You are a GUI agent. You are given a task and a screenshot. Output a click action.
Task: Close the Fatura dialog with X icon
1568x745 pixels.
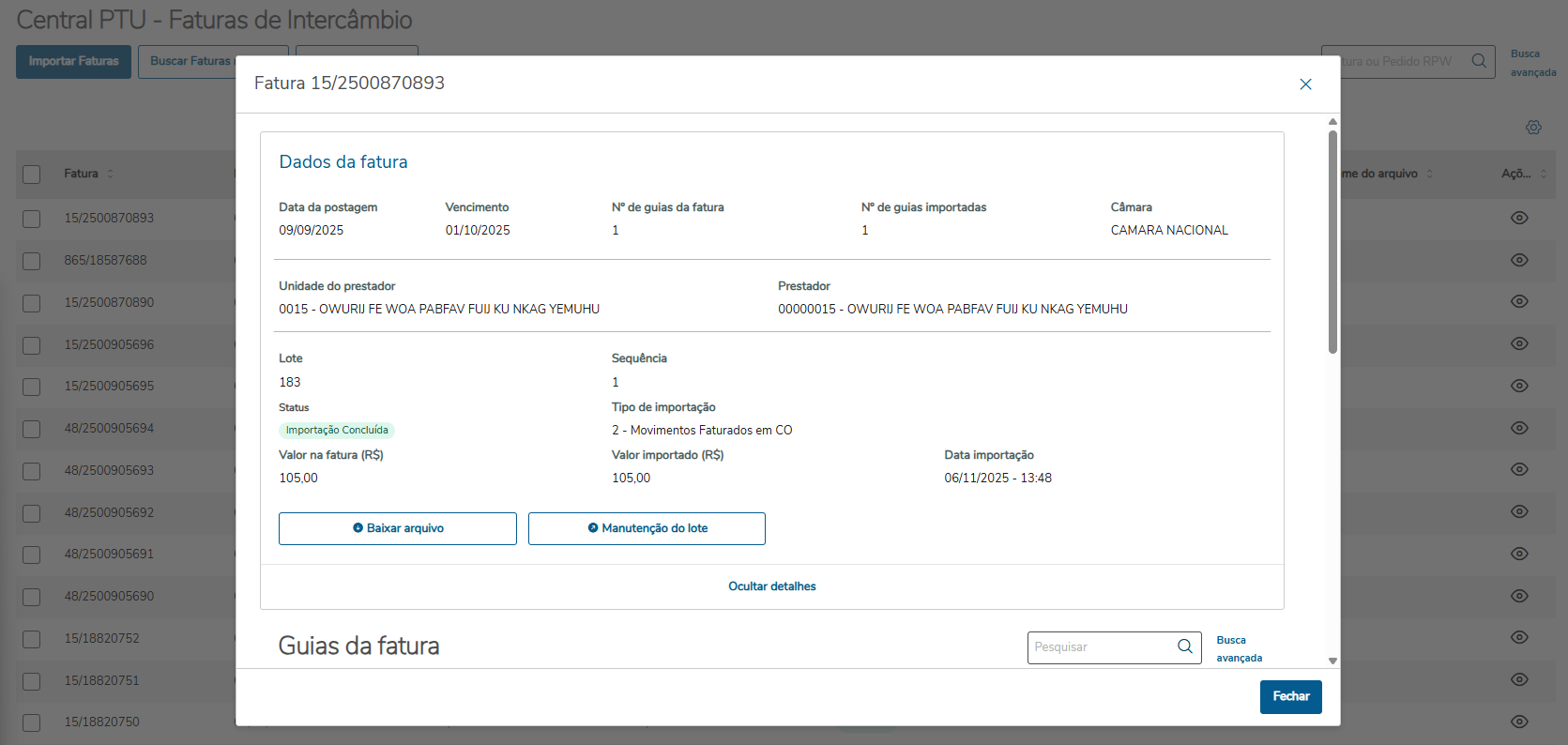[1305, 84]
